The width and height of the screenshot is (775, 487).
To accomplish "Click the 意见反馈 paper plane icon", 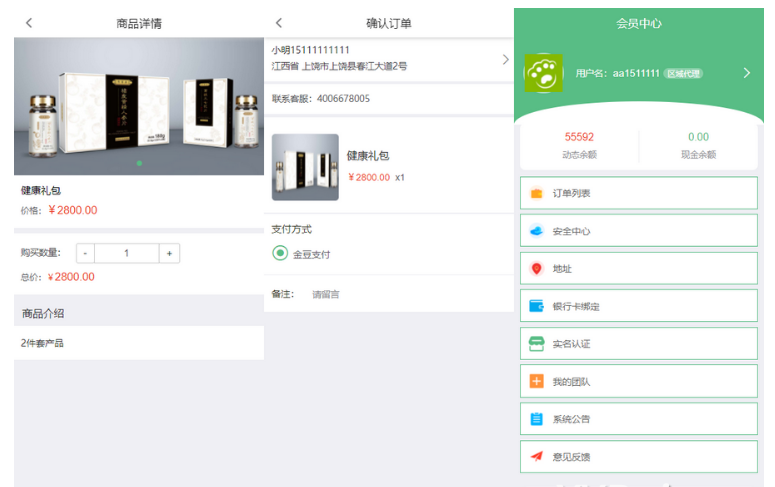I will pos(536,456).
